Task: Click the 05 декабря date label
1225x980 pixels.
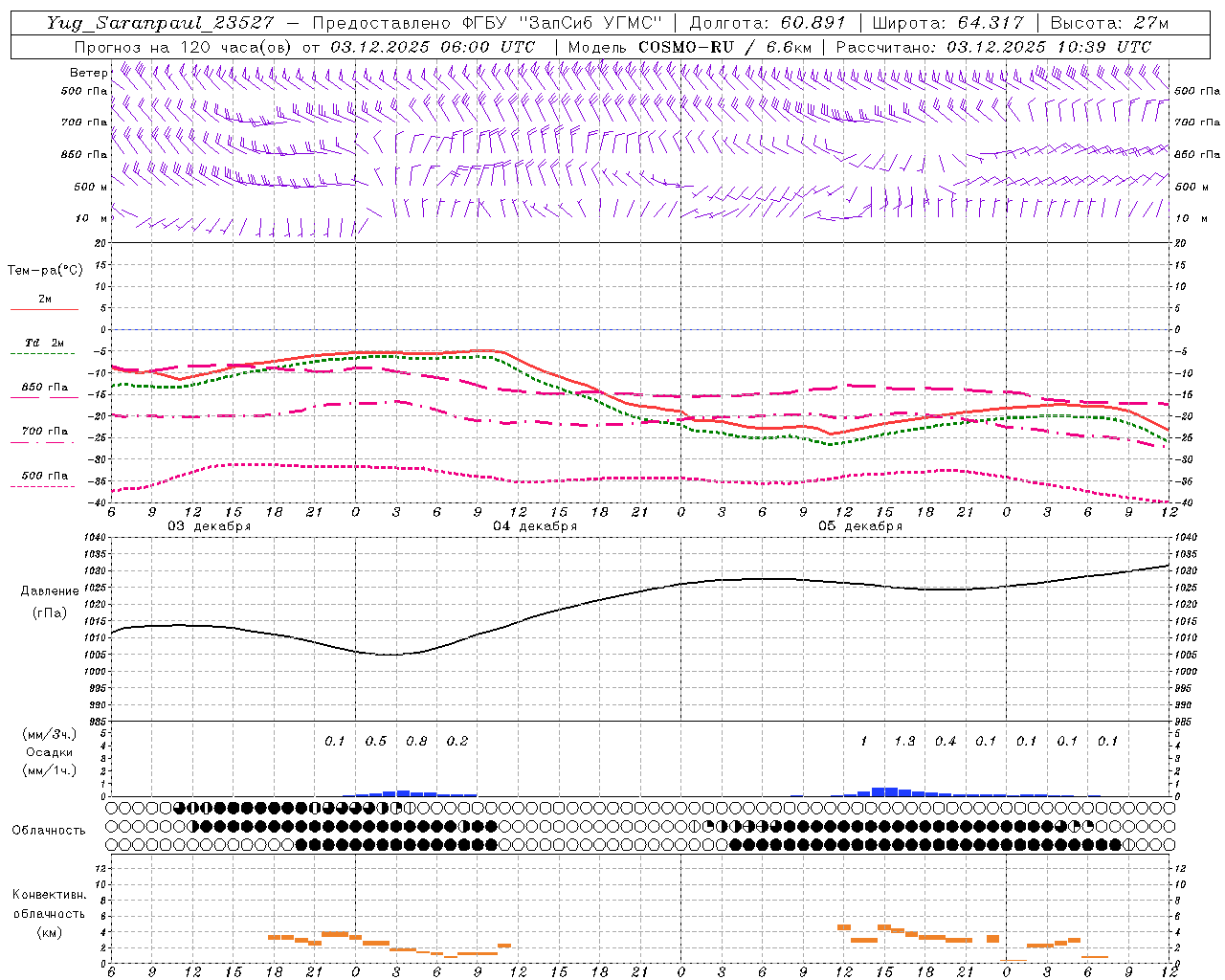Action: pos(860,526)
